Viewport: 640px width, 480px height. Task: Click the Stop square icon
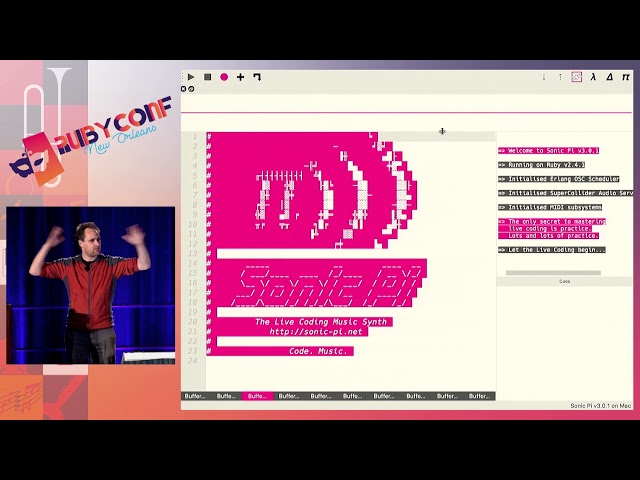207,77
